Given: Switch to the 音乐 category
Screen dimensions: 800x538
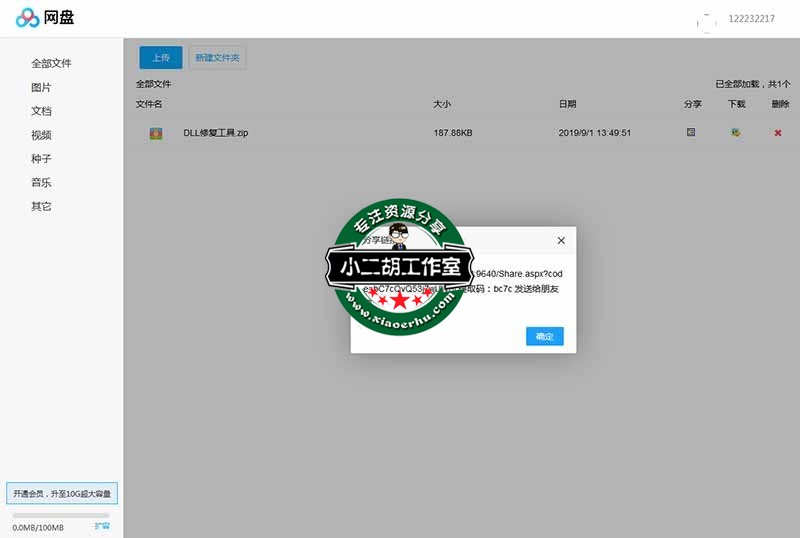Looking at the screenshot, I should (x=41, y=183).
